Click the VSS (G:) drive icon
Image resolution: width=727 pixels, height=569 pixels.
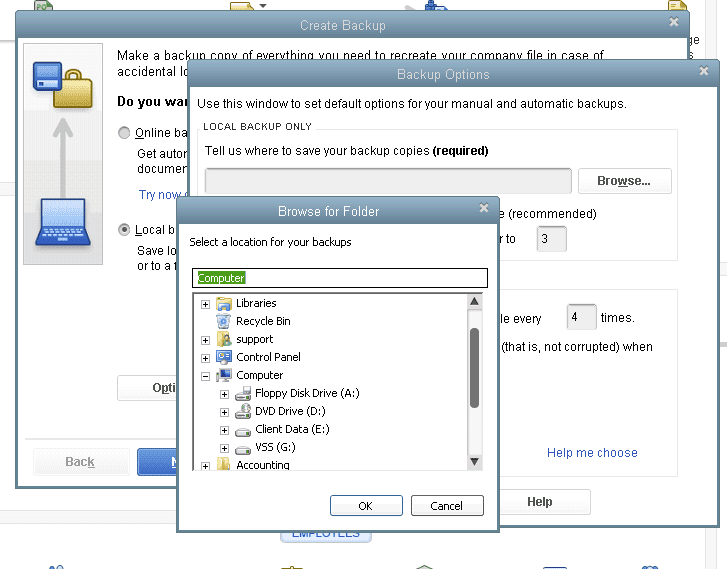pyautogui.click(x=243, y=449)
